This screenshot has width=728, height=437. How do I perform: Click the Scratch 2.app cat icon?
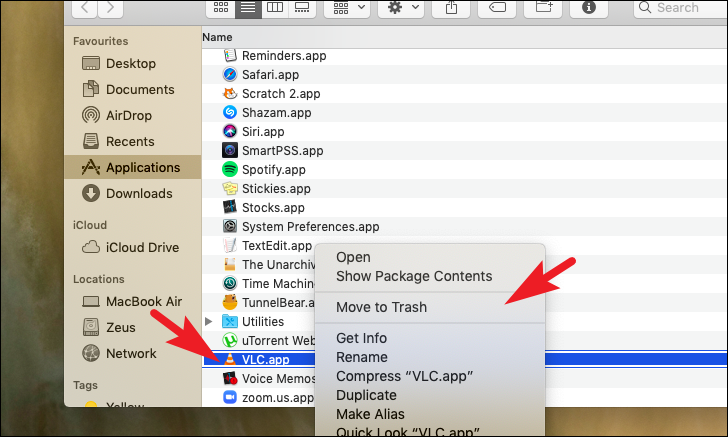point(230,93)
